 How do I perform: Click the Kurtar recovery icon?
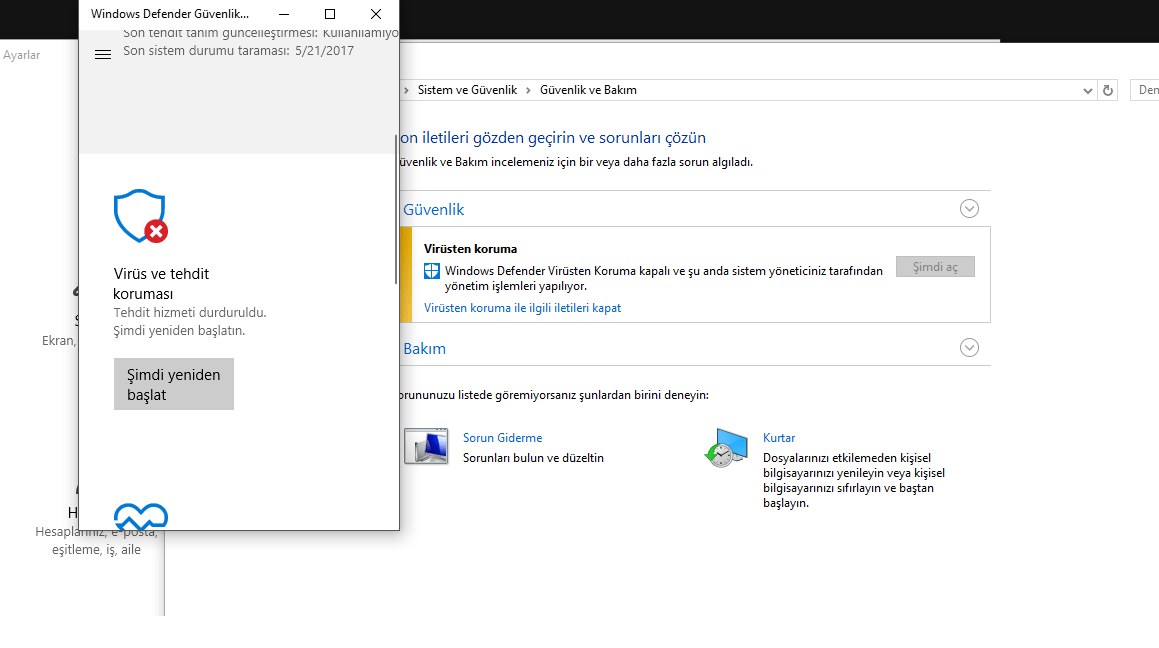726,447
